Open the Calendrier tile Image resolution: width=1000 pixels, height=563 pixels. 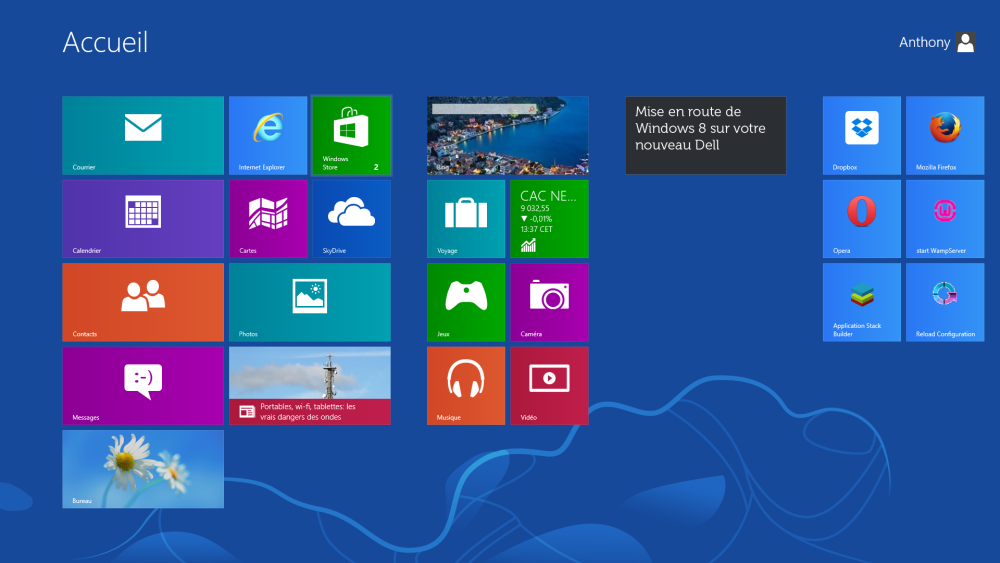pyautogui.click(x=143, y=219)
